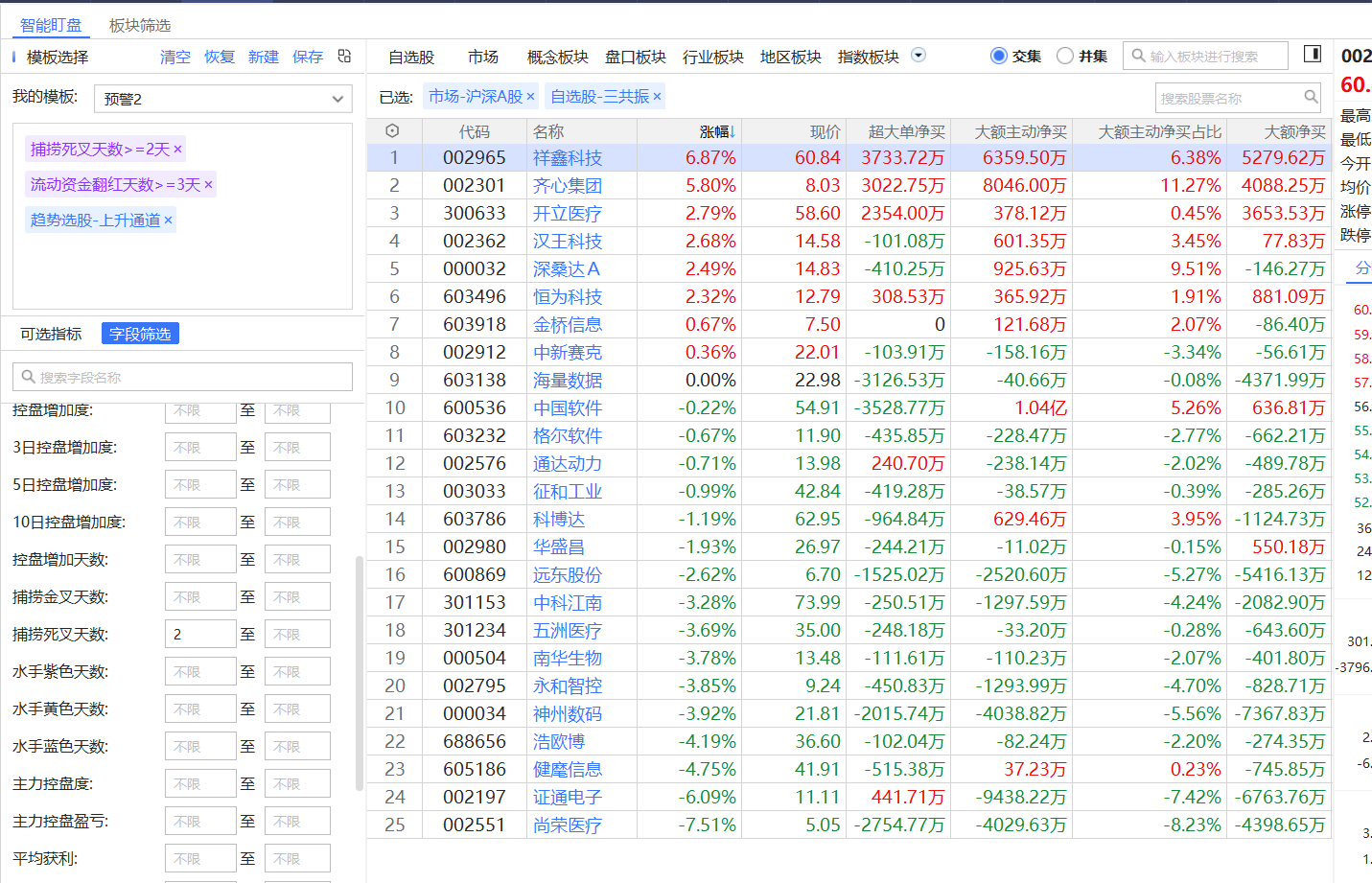The height and width of the screenshot is (883, 1372).
Task: Toggle the side panel layout icon
Action: 1313,54
